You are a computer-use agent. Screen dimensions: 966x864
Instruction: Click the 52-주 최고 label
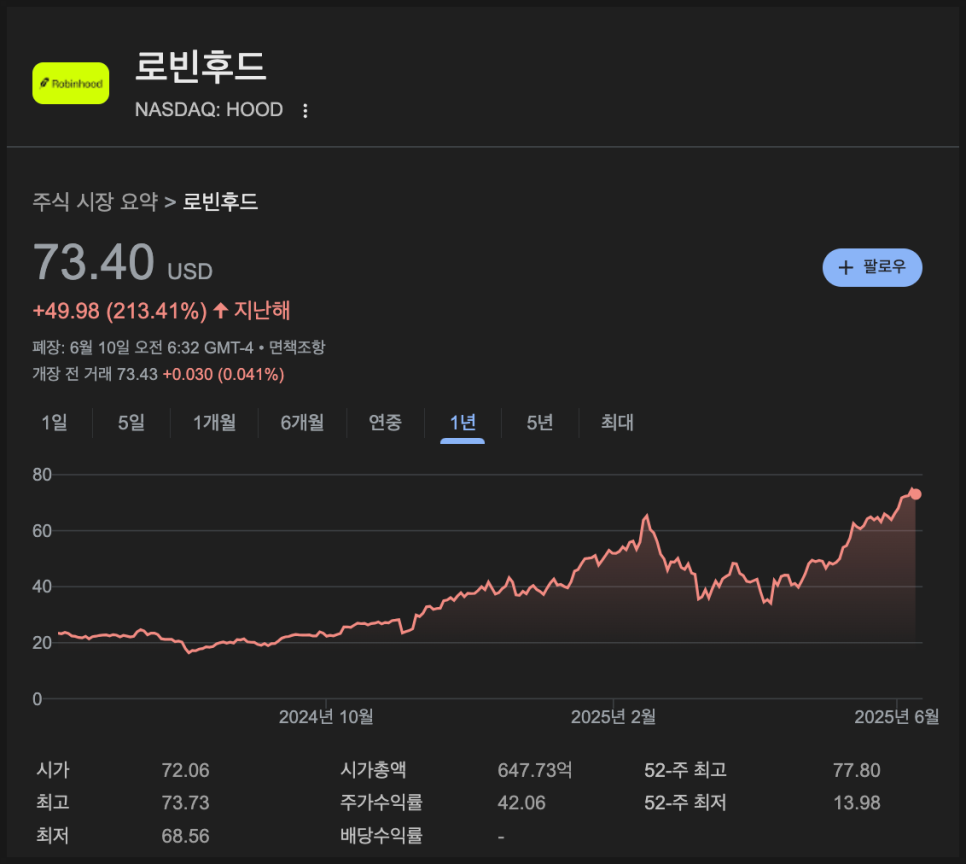(x=686, y=770)
